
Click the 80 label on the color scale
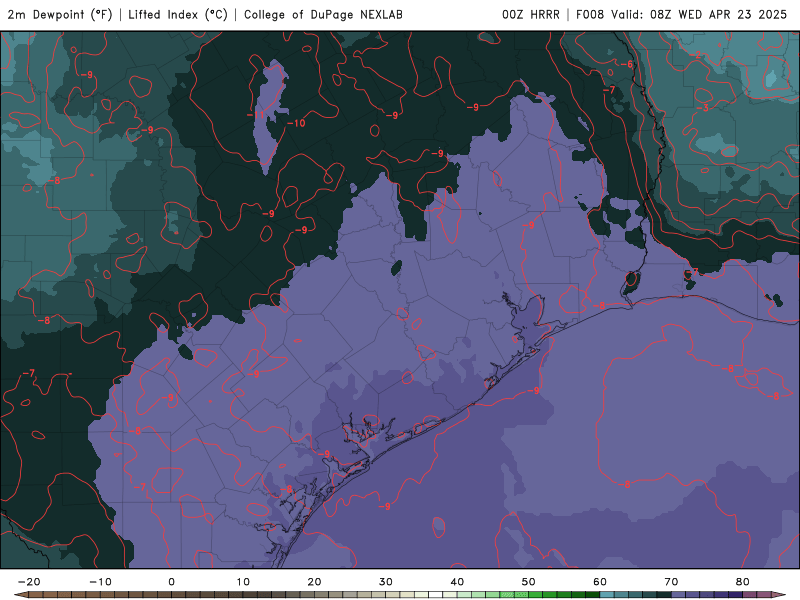point(743,582)
